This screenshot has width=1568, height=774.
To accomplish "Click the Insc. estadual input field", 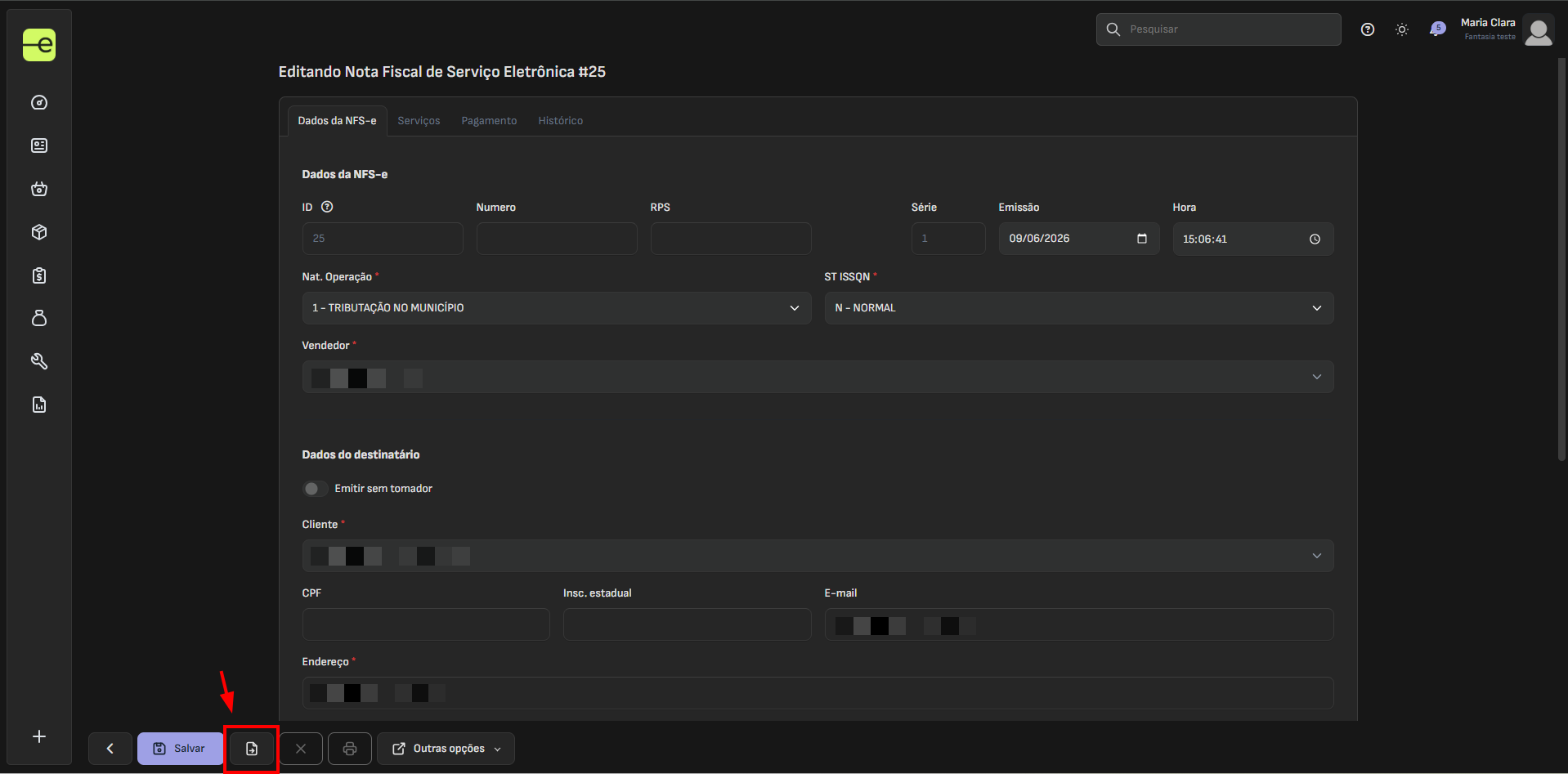I will coord(687,624).
